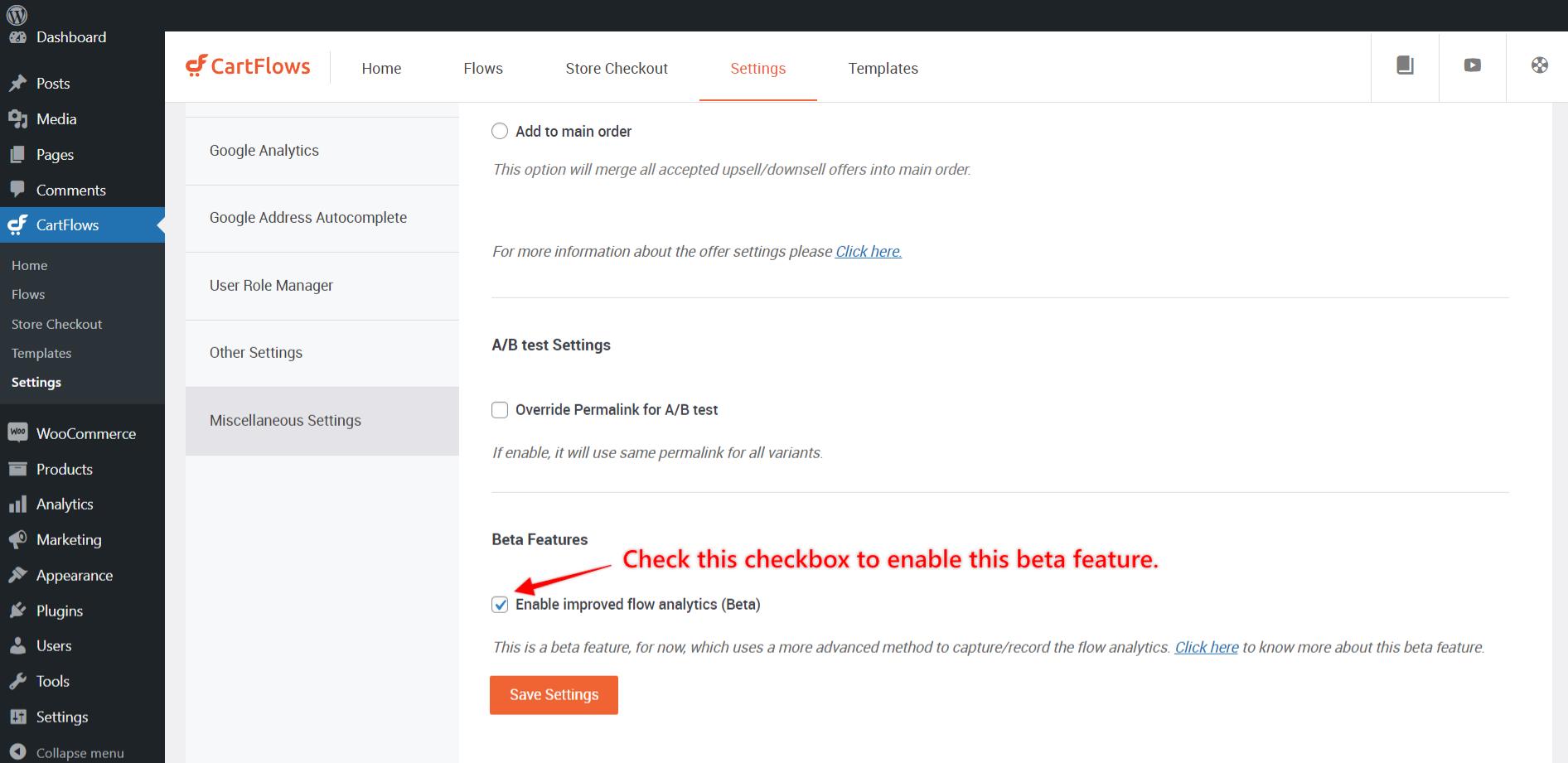The width and height of the screenshot is (1568, 763).
Task: Collapse the WordPress admin menu
Action: [80, 752]
